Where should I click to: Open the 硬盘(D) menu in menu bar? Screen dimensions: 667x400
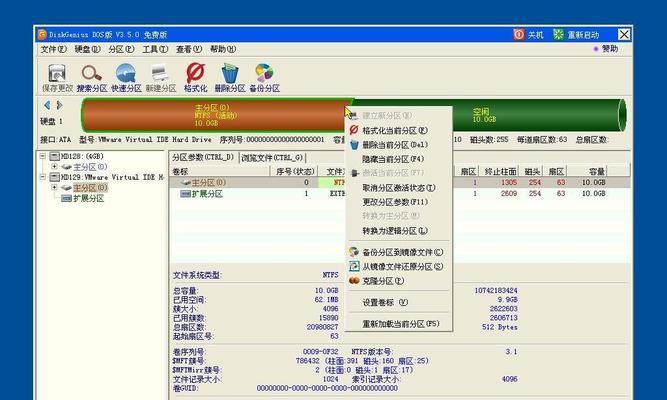click(86, 49)
